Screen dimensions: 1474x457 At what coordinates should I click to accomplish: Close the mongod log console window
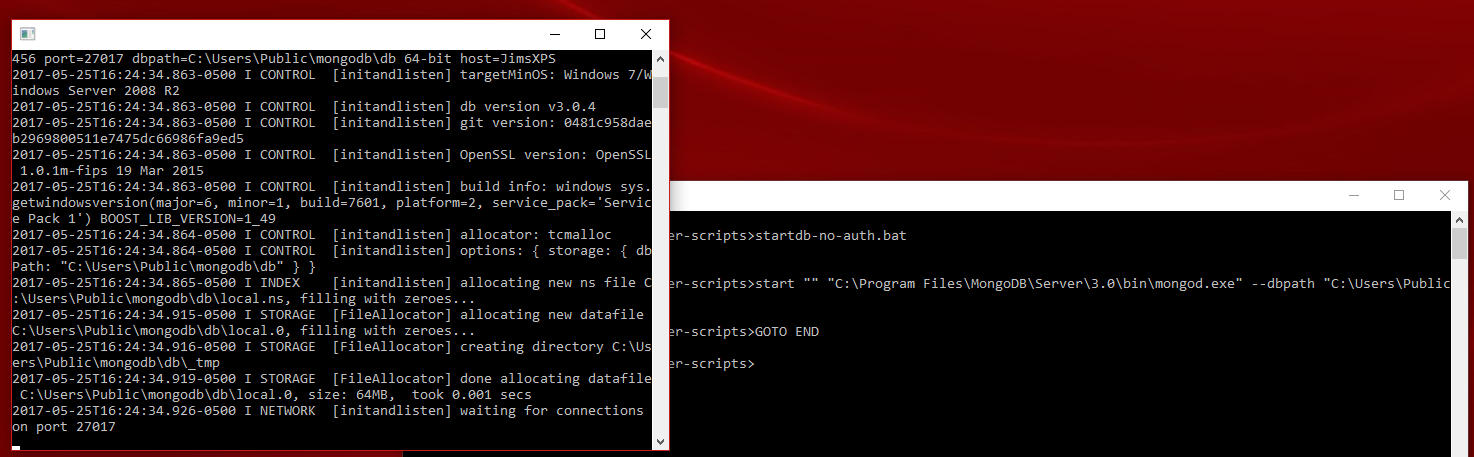tap(645, 34)
